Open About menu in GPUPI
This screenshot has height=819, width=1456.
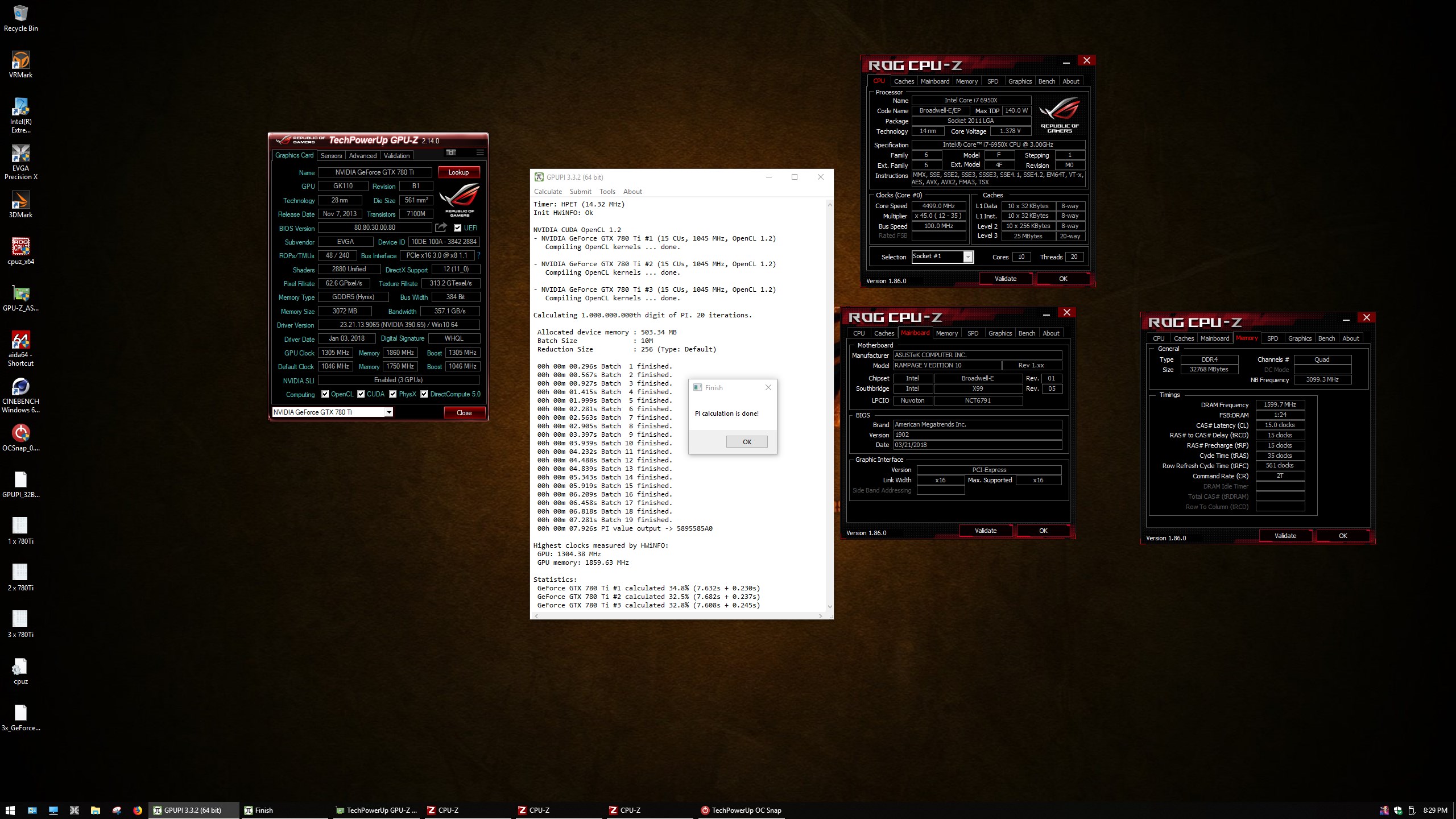pyautogui.click(x=632, y=192)
